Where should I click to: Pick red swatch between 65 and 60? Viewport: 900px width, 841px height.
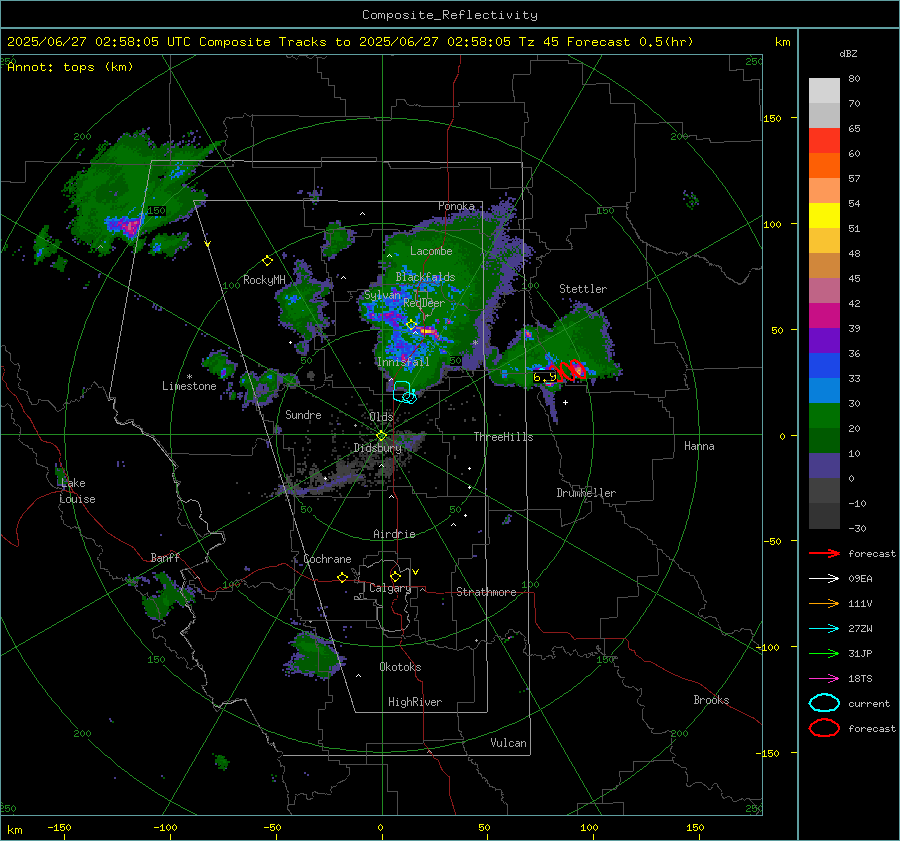tap(824, 141)
